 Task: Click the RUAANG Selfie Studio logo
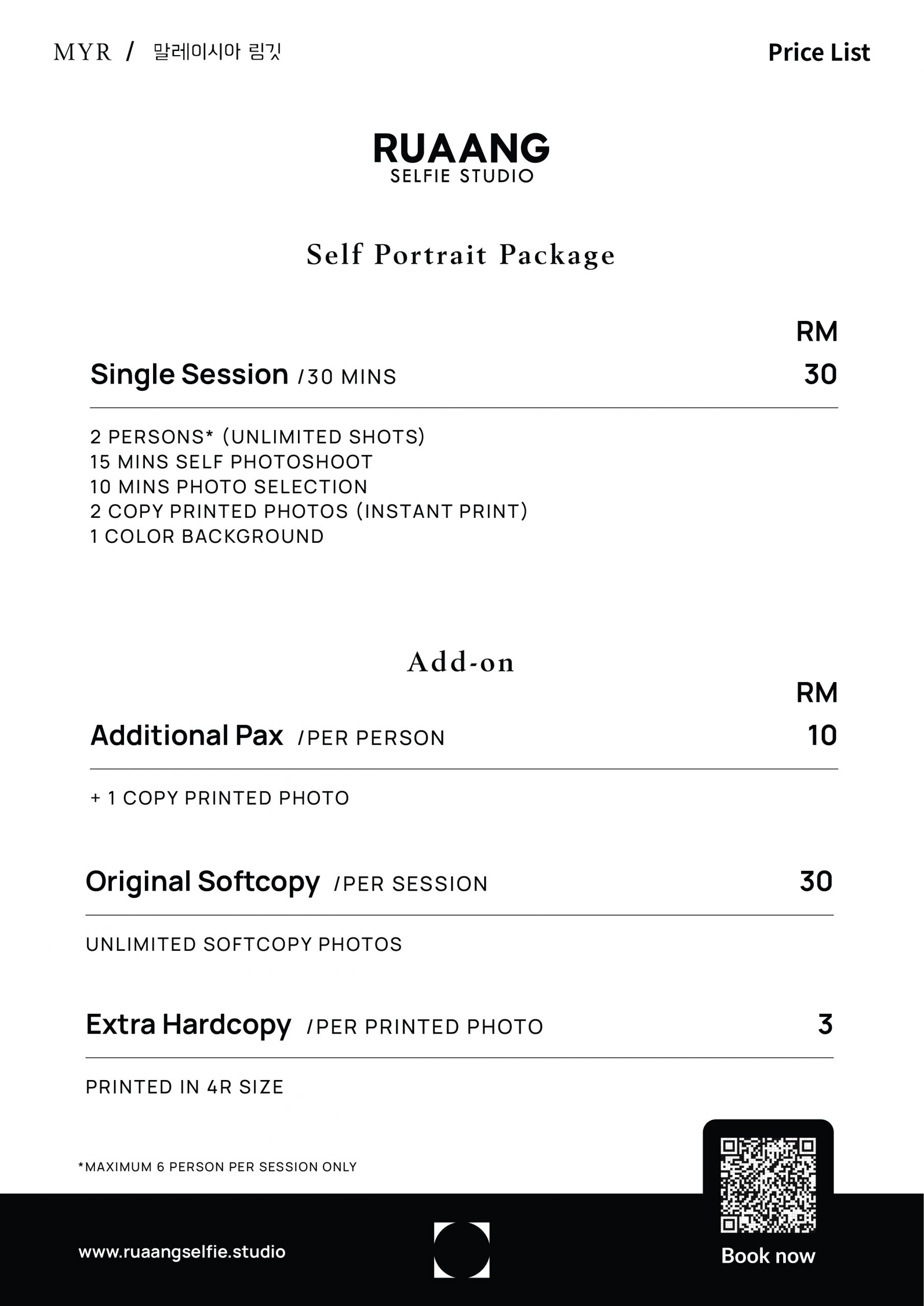(461, 157)
